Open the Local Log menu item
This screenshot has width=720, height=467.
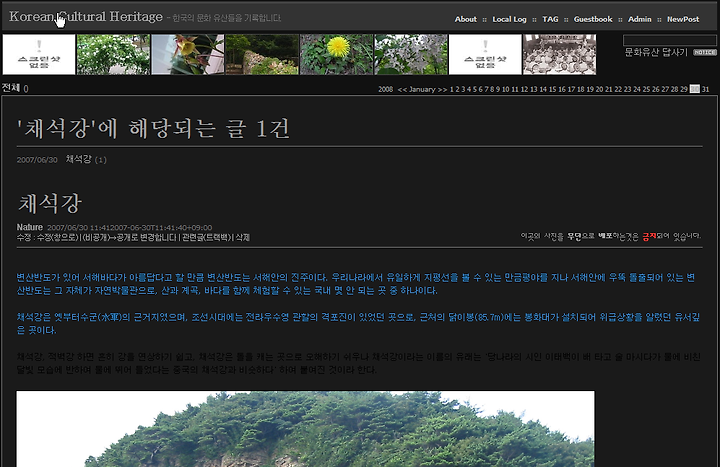509,19
